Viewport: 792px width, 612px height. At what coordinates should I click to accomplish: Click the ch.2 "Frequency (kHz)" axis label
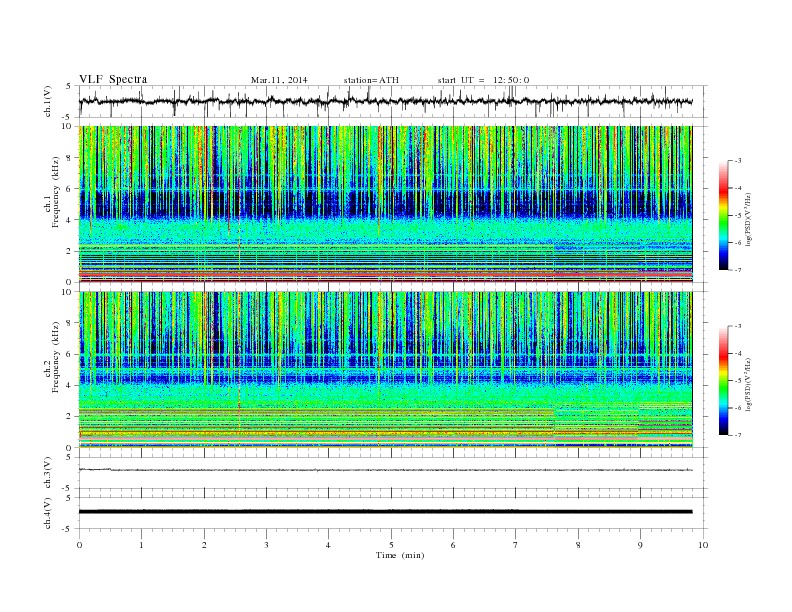56,356
